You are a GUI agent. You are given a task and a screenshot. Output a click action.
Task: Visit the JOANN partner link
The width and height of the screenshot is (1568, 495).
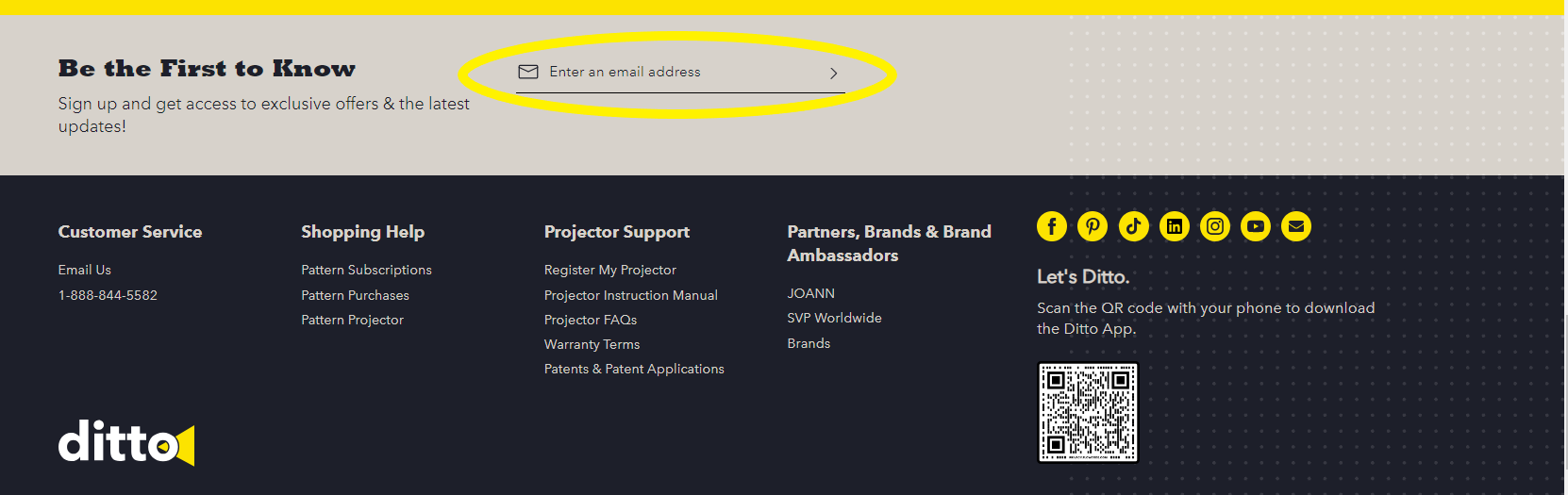click(x=811, y=293)
